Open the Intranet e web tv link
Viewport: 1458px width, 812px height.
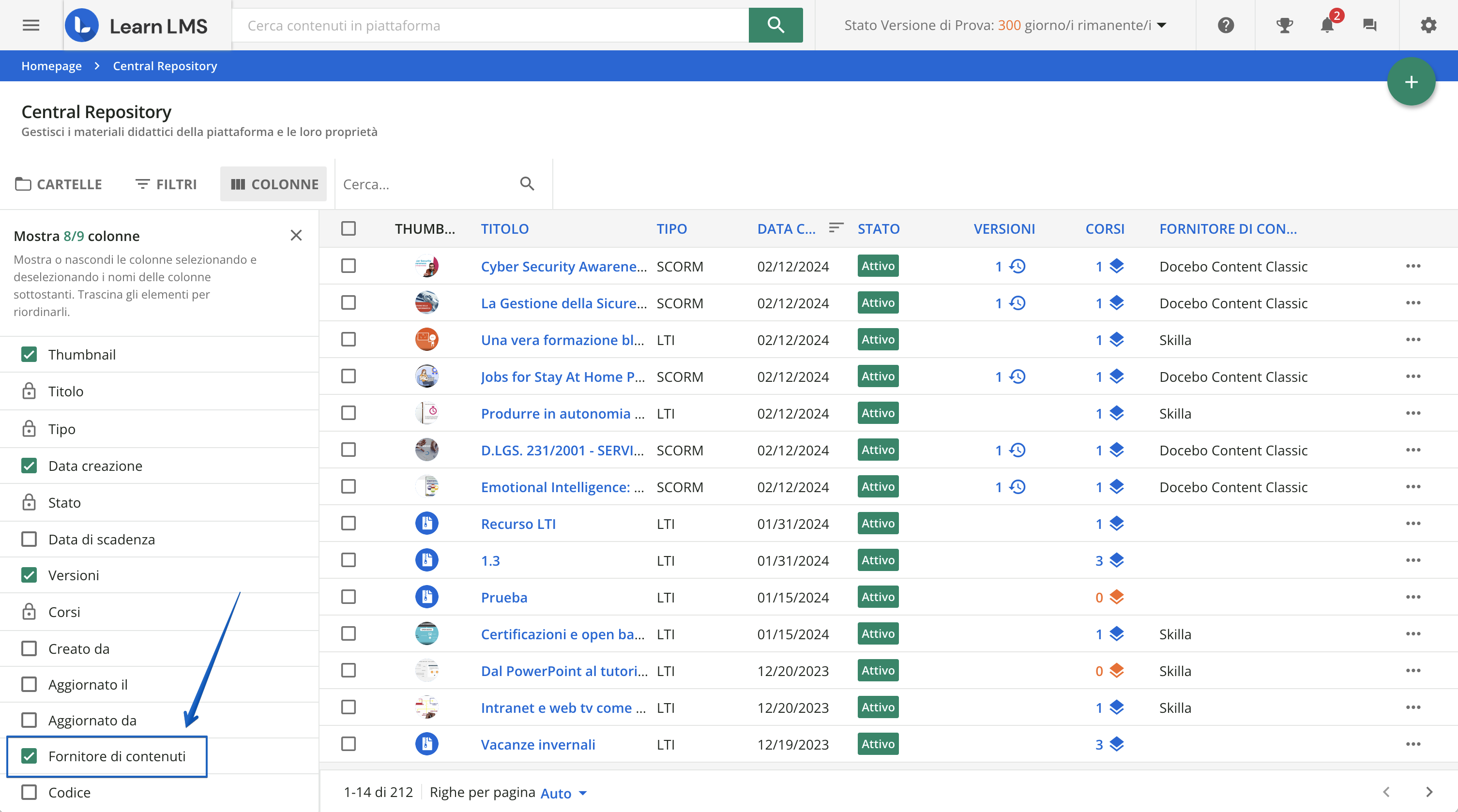(x=563, y=707)
